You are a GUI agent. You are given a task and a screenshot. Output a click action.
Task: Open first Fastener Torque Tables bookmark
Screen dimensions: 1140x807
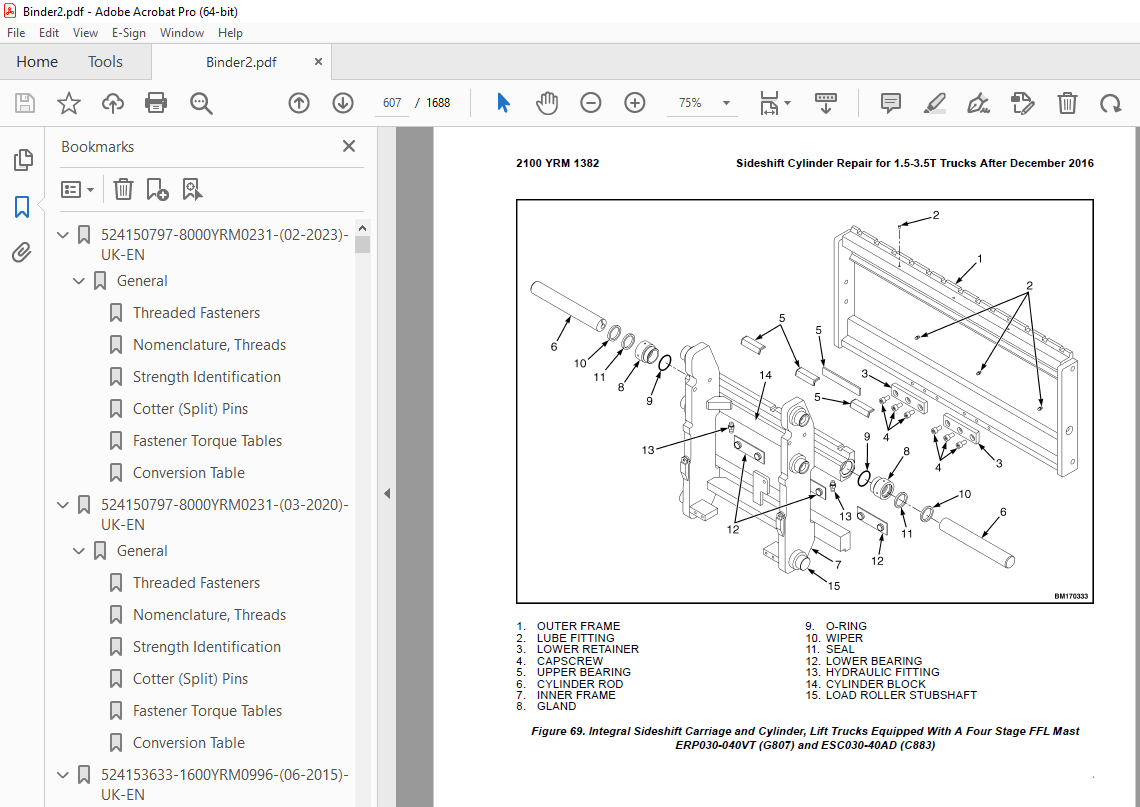pos(207,441)
